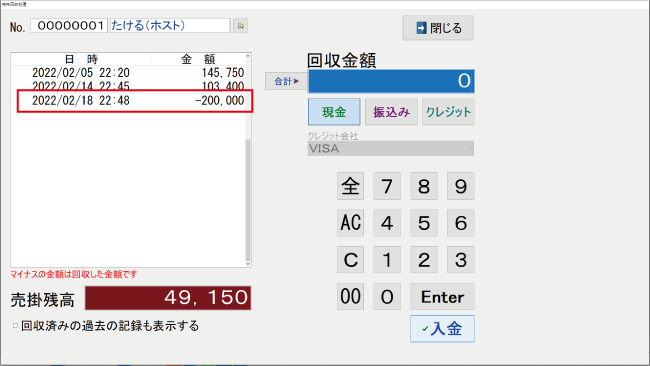The height and width of the screenshot is (366, 650).
Task: Click the 入金 deposit button
Action: point(442,329)
